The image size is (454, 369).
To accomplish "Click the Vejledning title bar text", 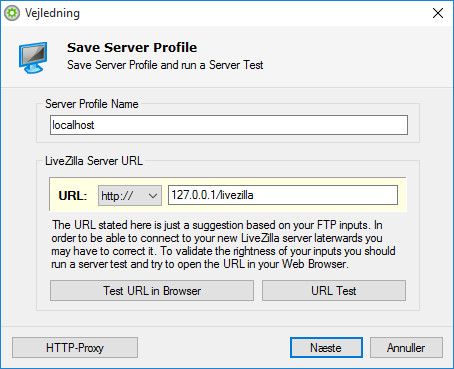I will click(x=52, y=13).
